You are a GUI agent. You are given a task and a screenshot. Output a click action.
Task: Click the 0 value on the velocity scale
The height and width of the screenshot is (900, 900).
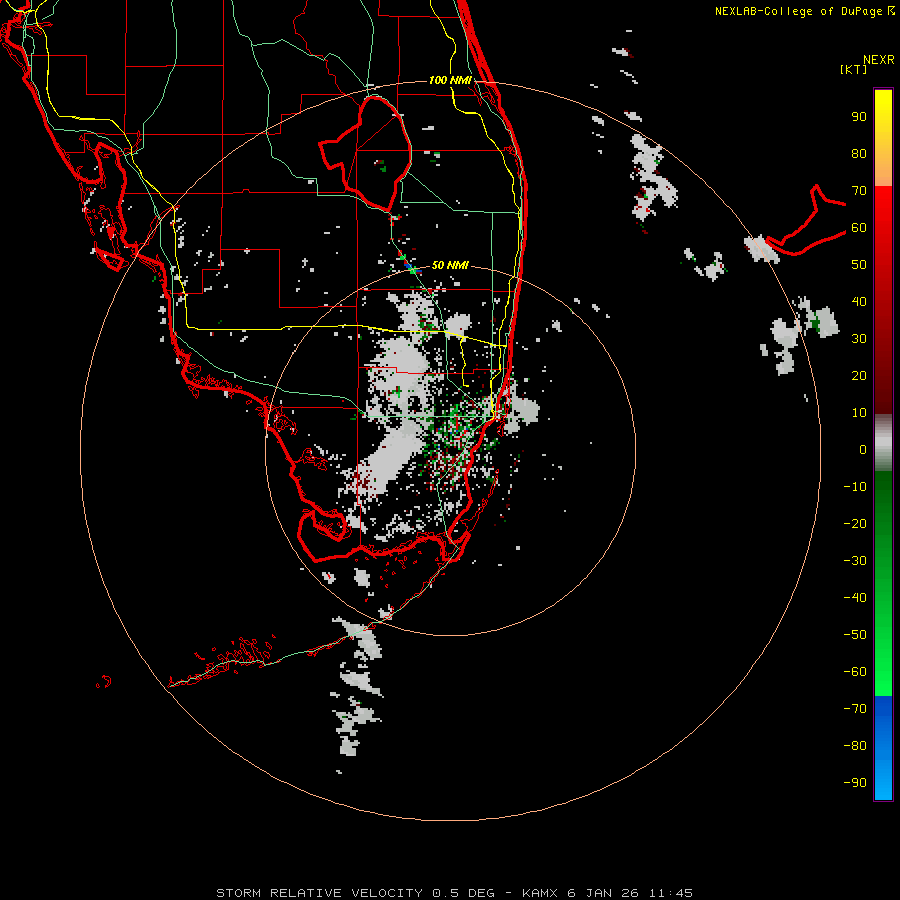tap(863, 450)
